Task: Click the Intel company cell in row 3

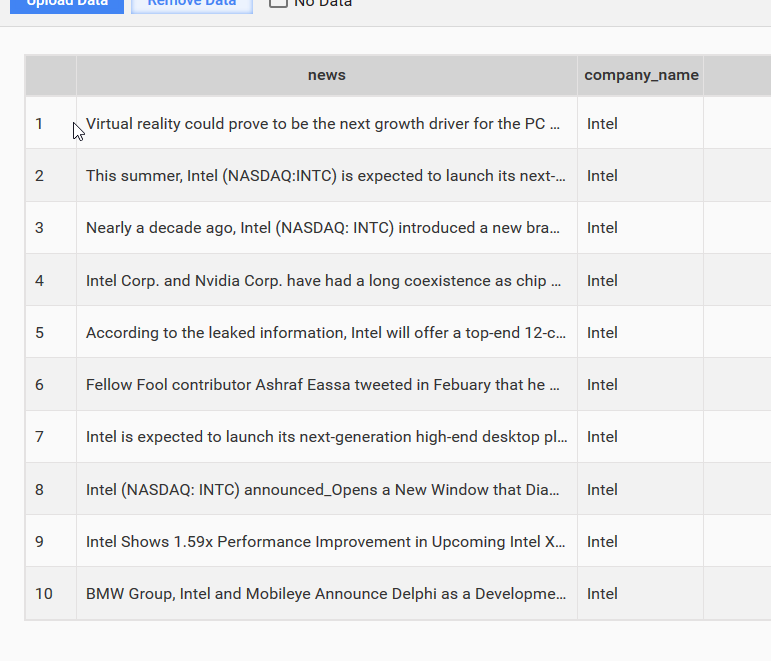Action: [641, 228]
